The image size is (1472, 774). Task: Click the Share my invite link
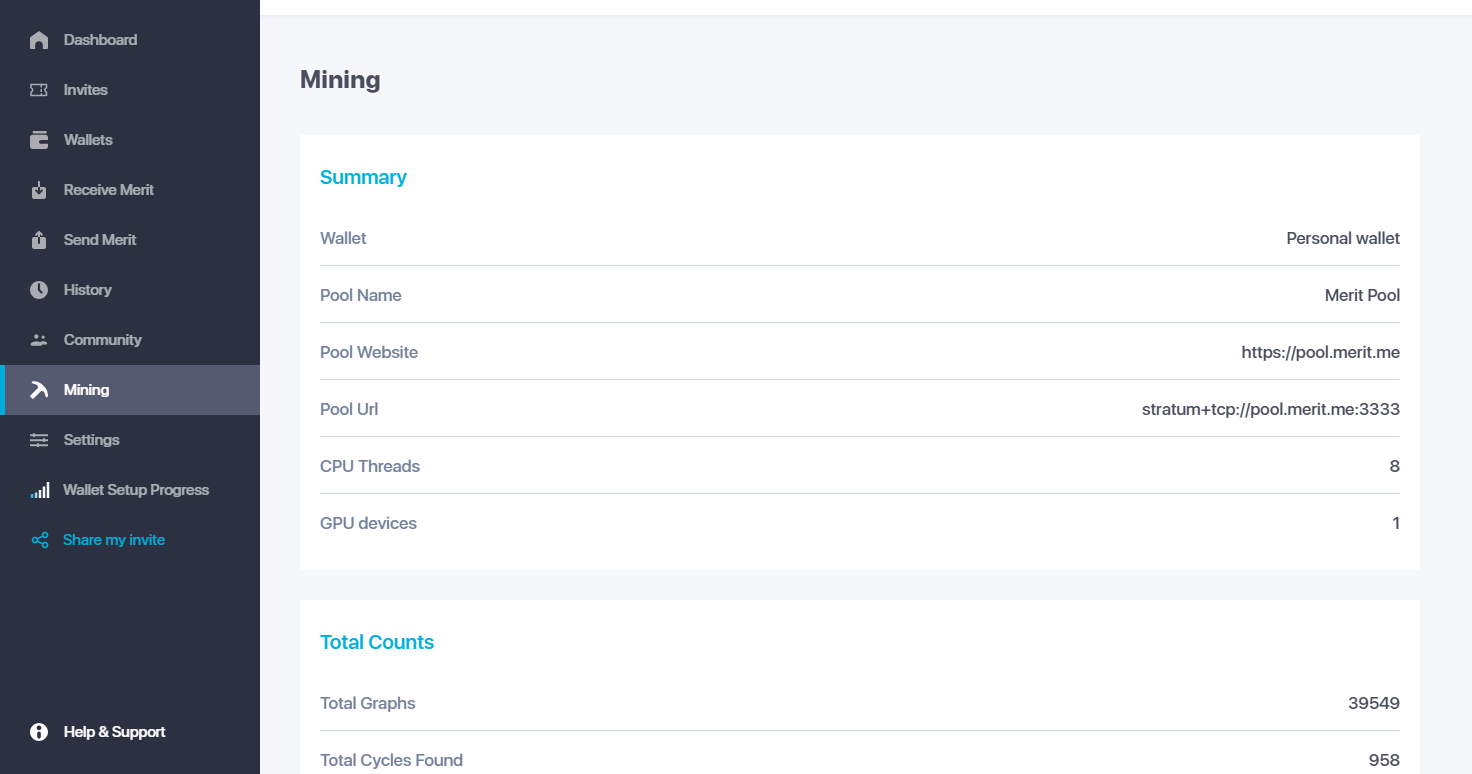coord(114,540)
